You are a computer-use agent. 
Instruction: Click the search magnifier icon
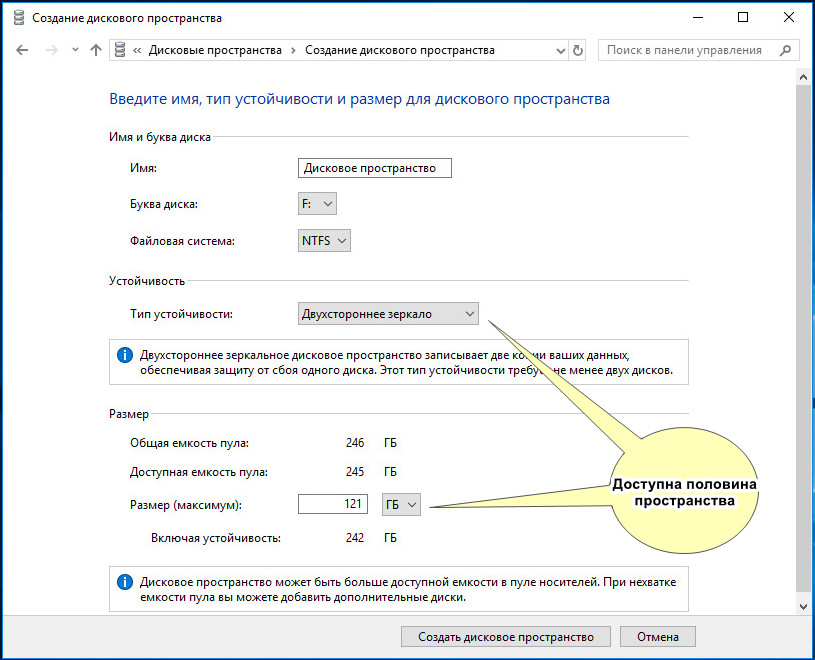pyautogui.click(x=785, y=50)
